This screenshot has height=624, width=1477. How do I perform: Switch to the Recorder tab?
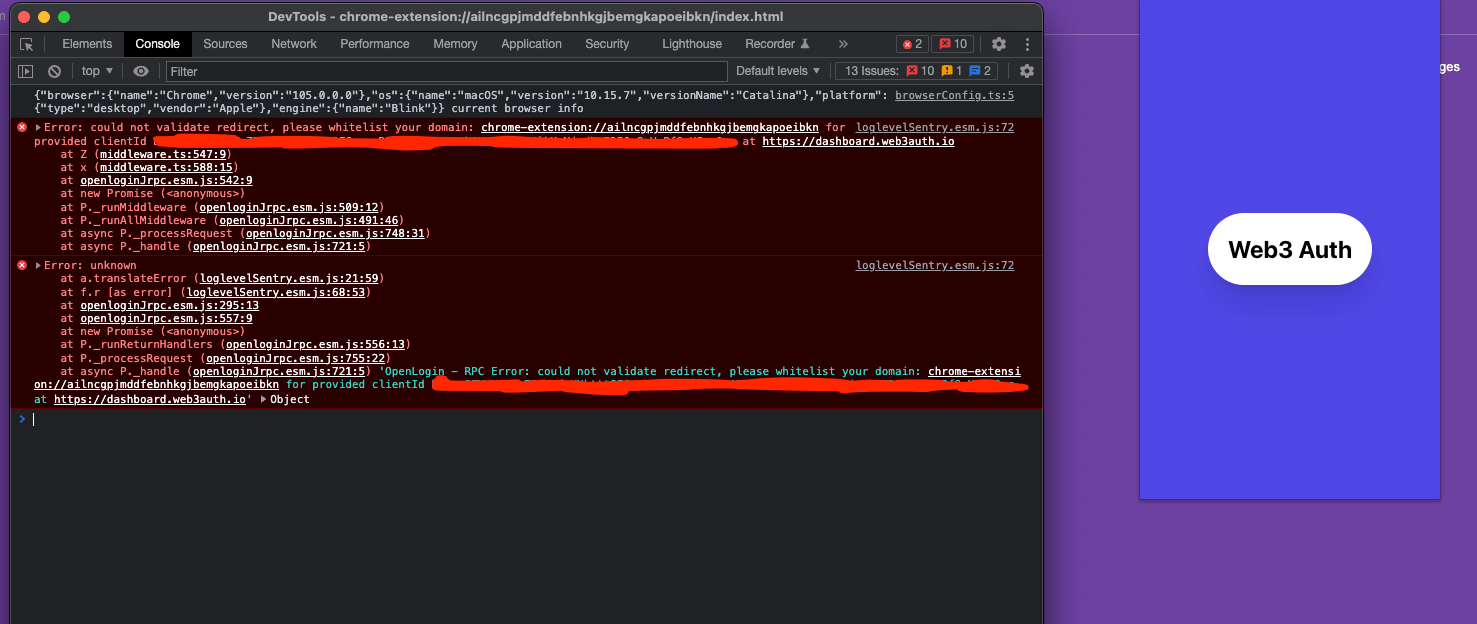tap(777, 44)
